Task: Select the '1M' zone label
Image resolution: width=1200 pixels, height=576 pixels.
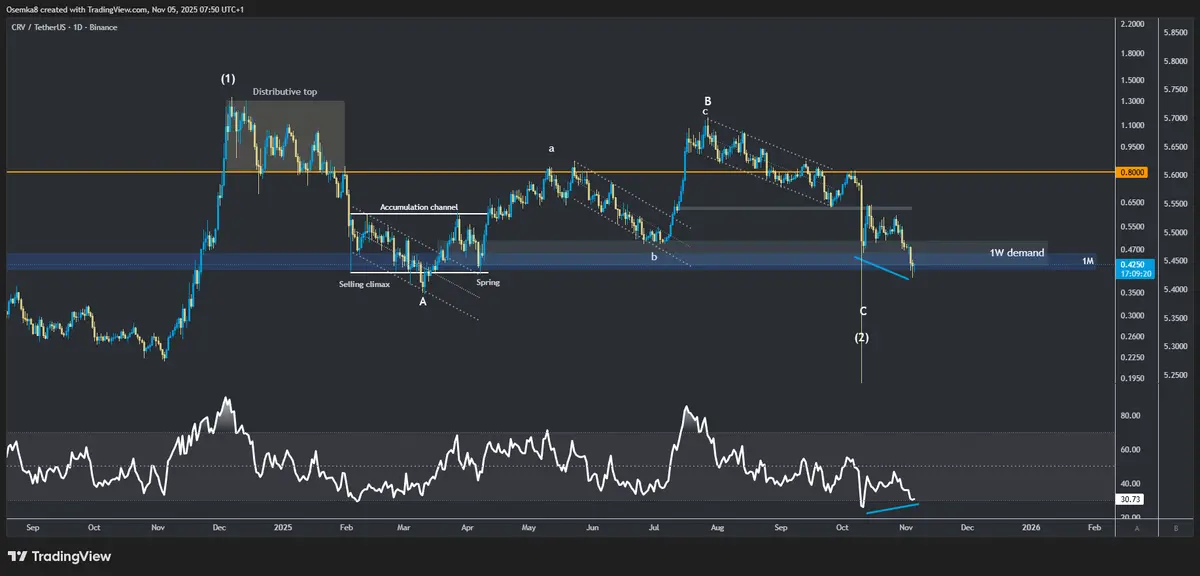Action: (1088, 261)
